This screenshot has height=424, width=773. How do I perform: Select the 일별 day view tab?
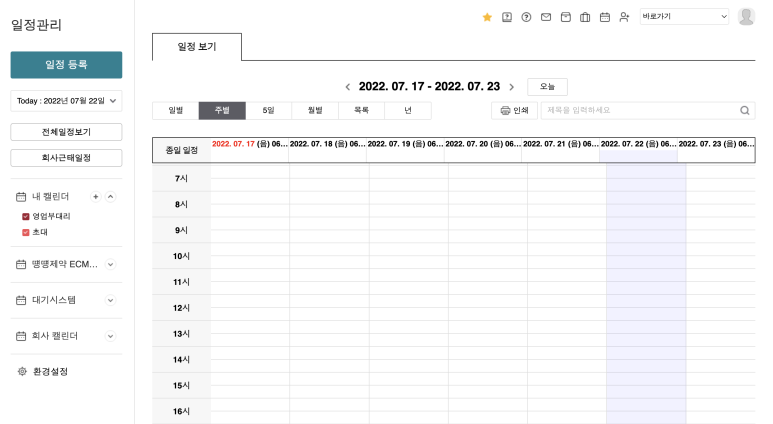(x=175, y=111)
